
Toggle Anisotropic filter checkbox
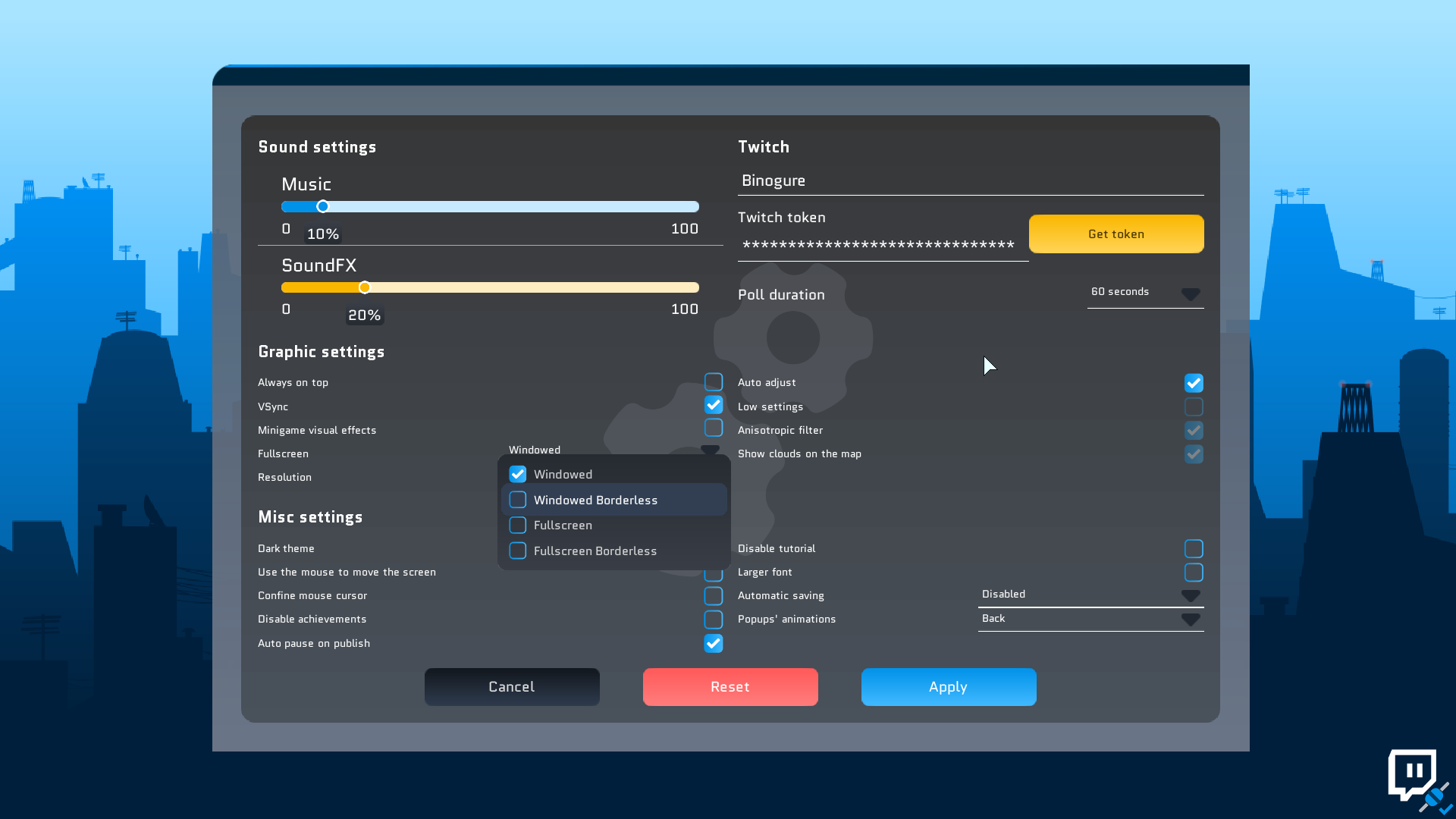coord(1194,430)
